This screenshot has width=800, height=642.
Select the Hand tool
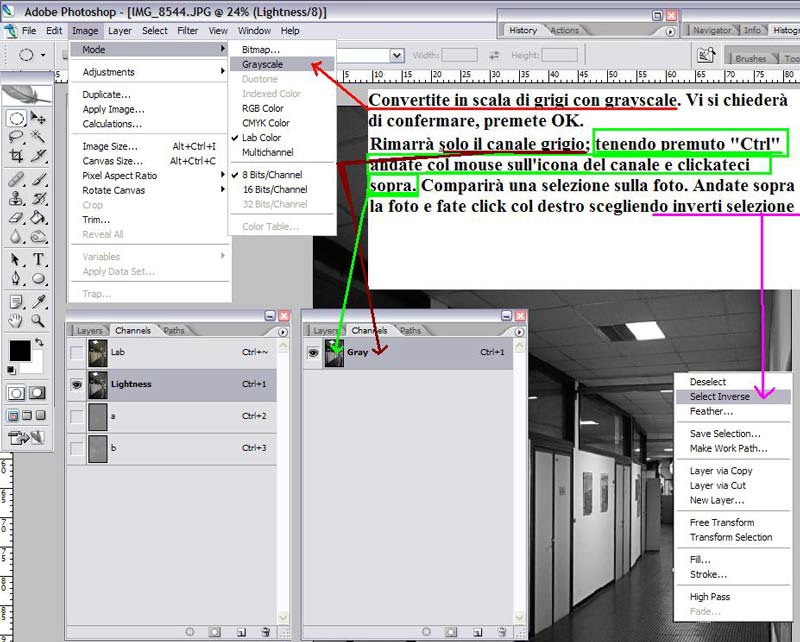[16, 320]
